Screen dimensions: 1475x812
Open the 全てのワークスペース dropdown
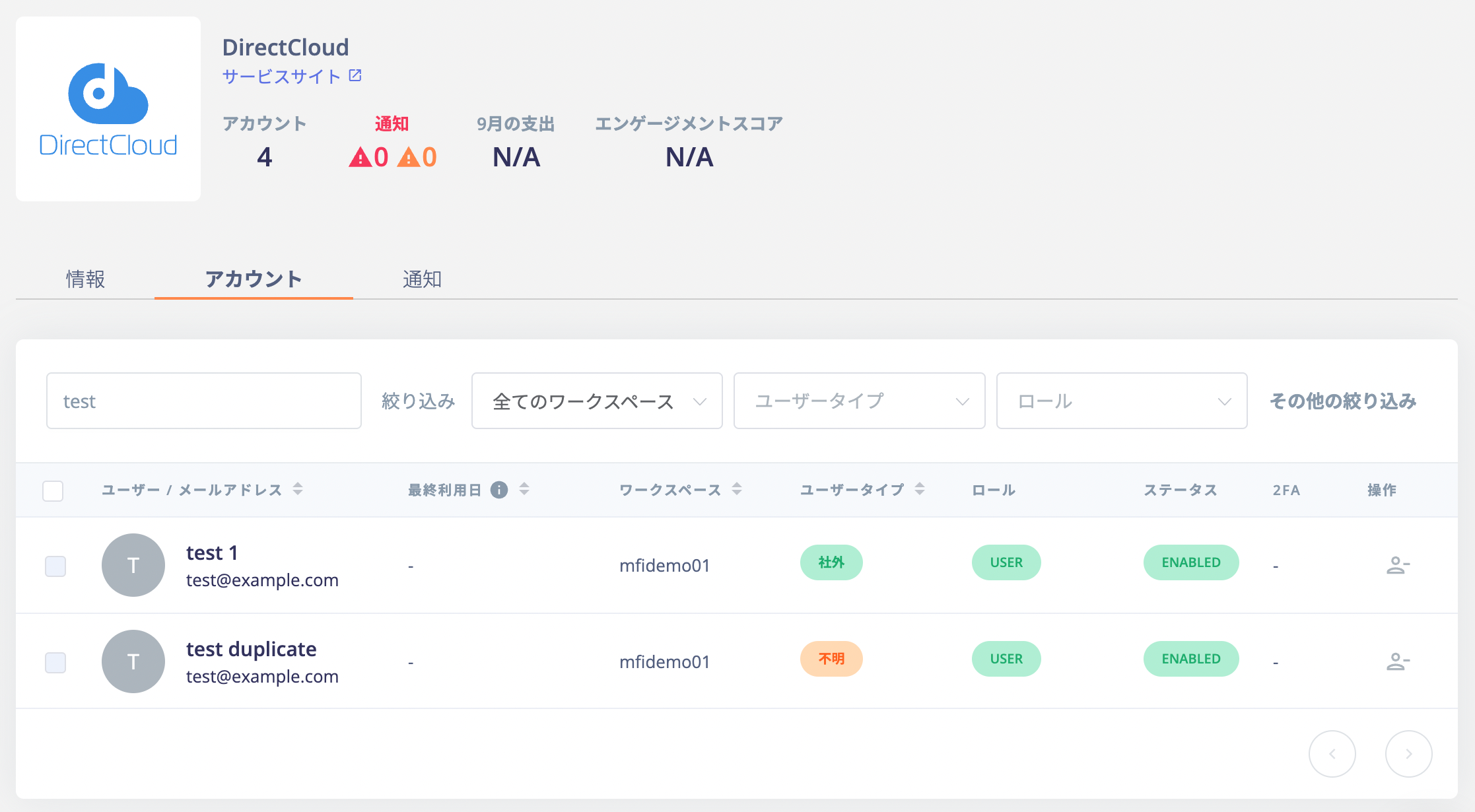596,400
